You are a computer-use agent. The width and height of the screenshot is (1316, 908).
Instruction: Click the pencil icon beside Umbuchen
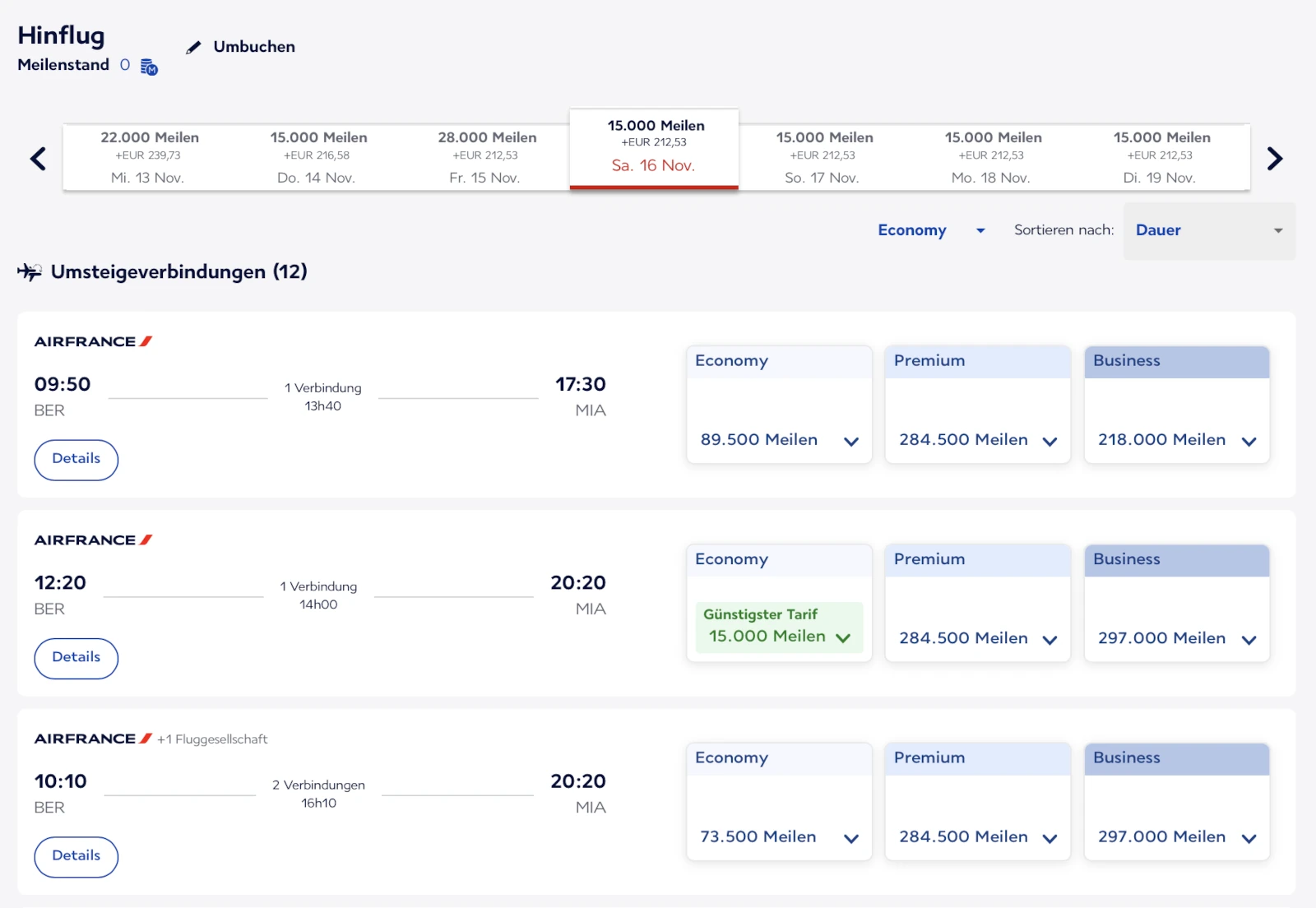pyautogui.click(x=193, y=48)
